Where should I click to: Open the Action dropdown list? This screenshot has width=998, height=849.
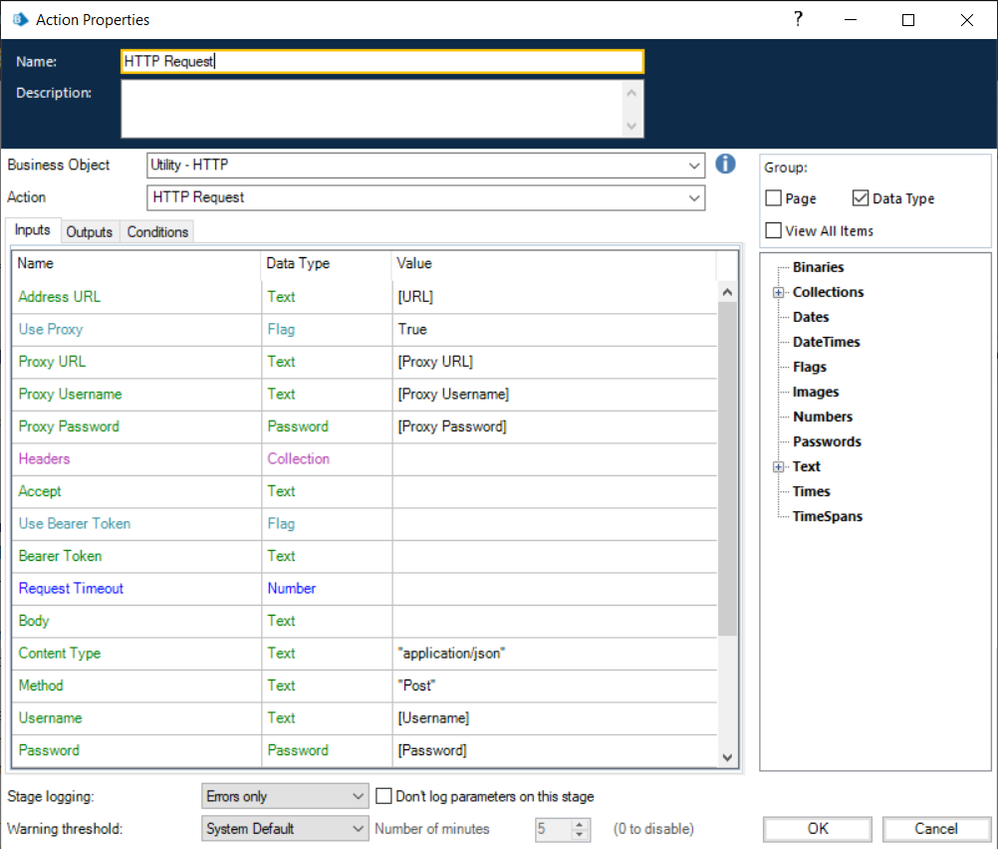click(x=695, y=198)
